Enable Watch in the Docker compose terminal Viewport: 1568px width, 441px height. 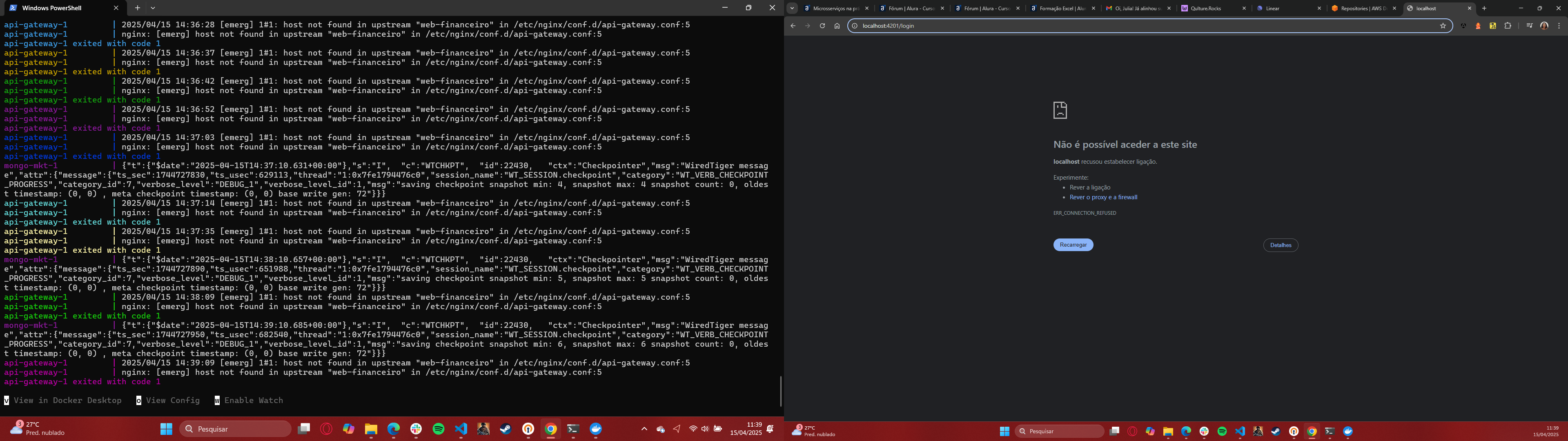[x=248, y=400]
